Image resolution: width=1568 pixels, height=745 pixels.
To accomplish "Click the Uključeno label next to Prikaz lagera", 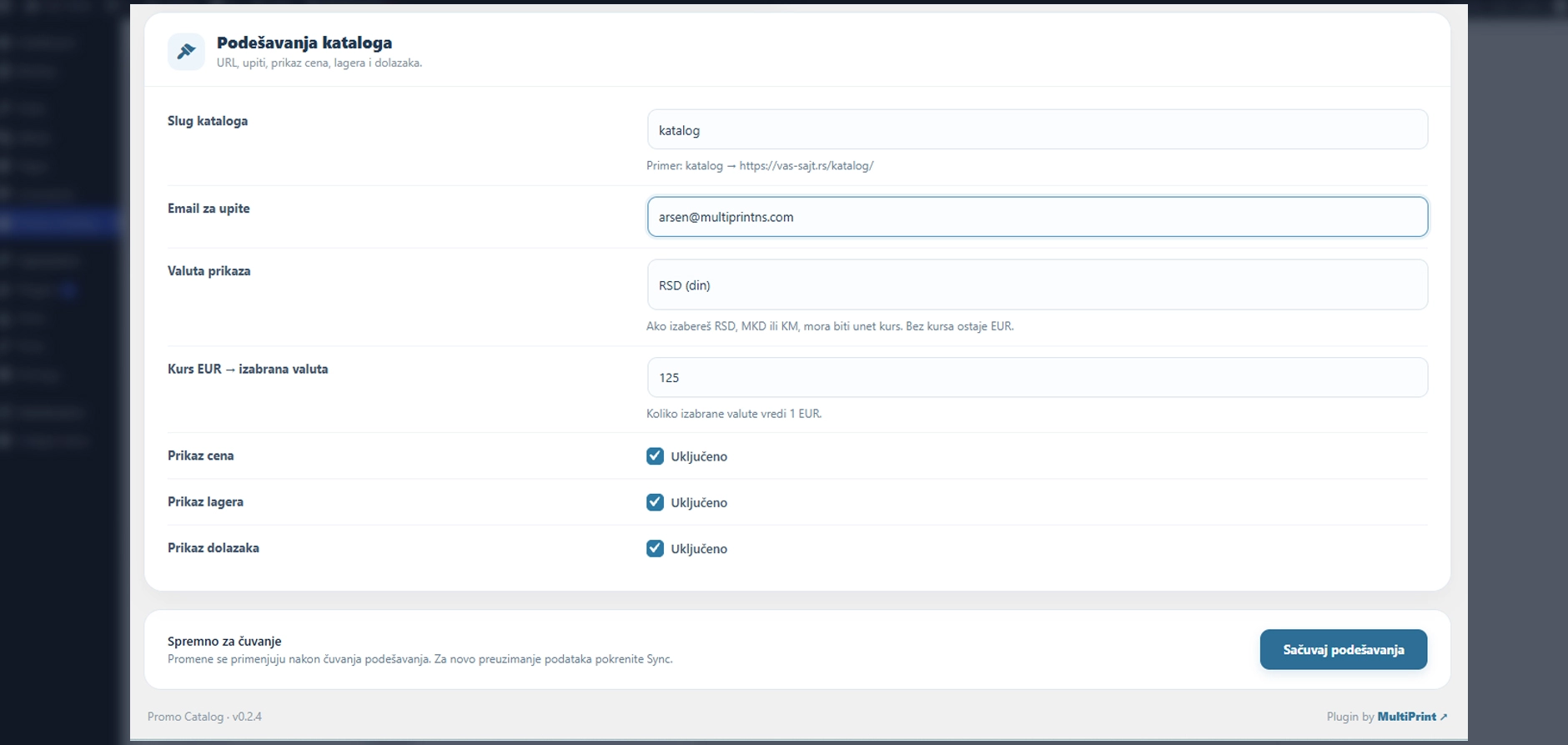I will click(x=699, y=502).
